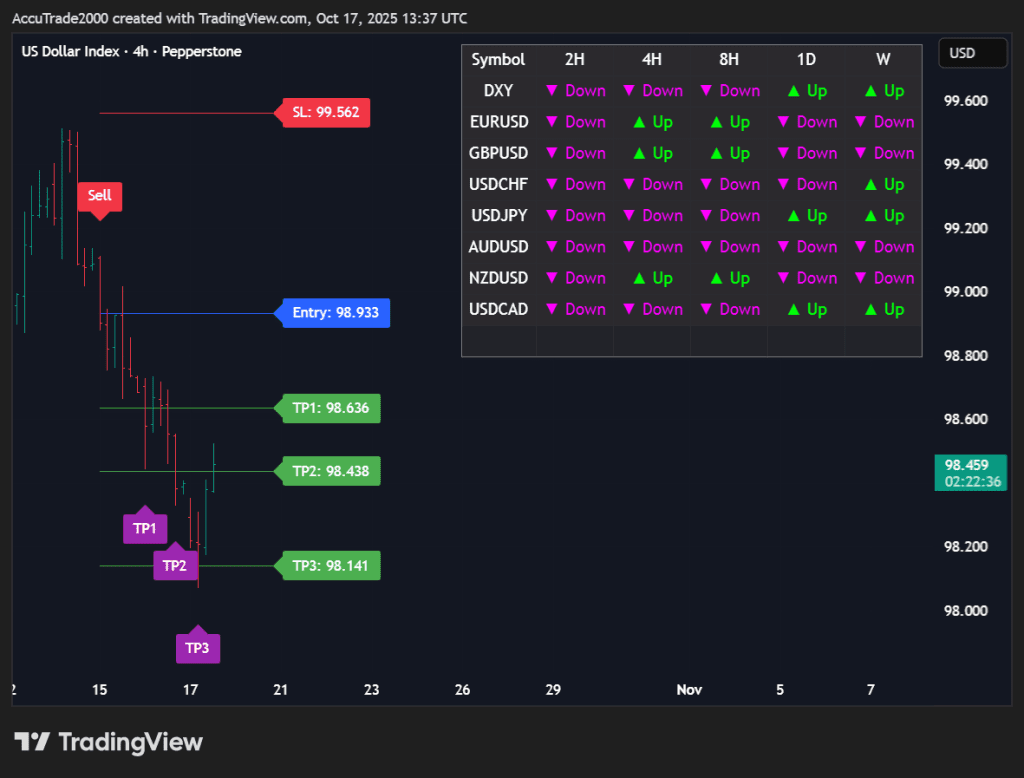Screen dimensions: 1024x778
Task: Click the up arrow in EURUSD 4H cell
Action: (x=639, y=122)
